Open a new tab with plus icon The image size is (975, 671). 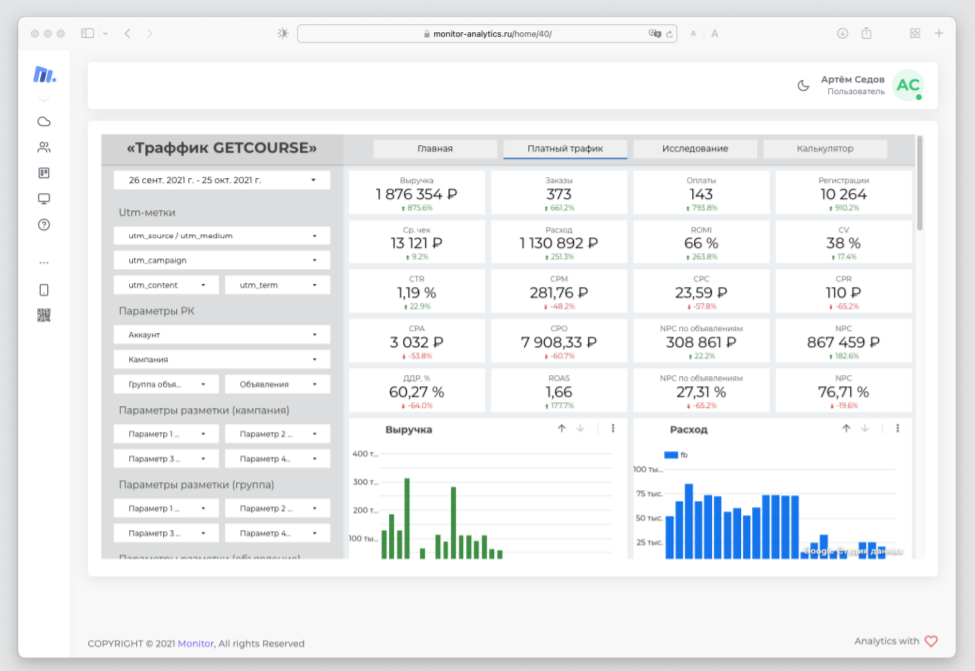pyautogui.click(x=939, y=34)
